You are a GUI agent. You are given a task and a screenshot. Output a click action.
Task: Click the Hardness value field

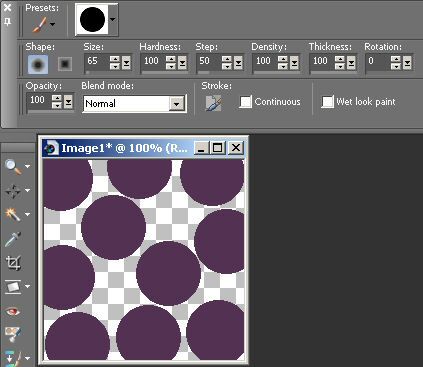153,61
